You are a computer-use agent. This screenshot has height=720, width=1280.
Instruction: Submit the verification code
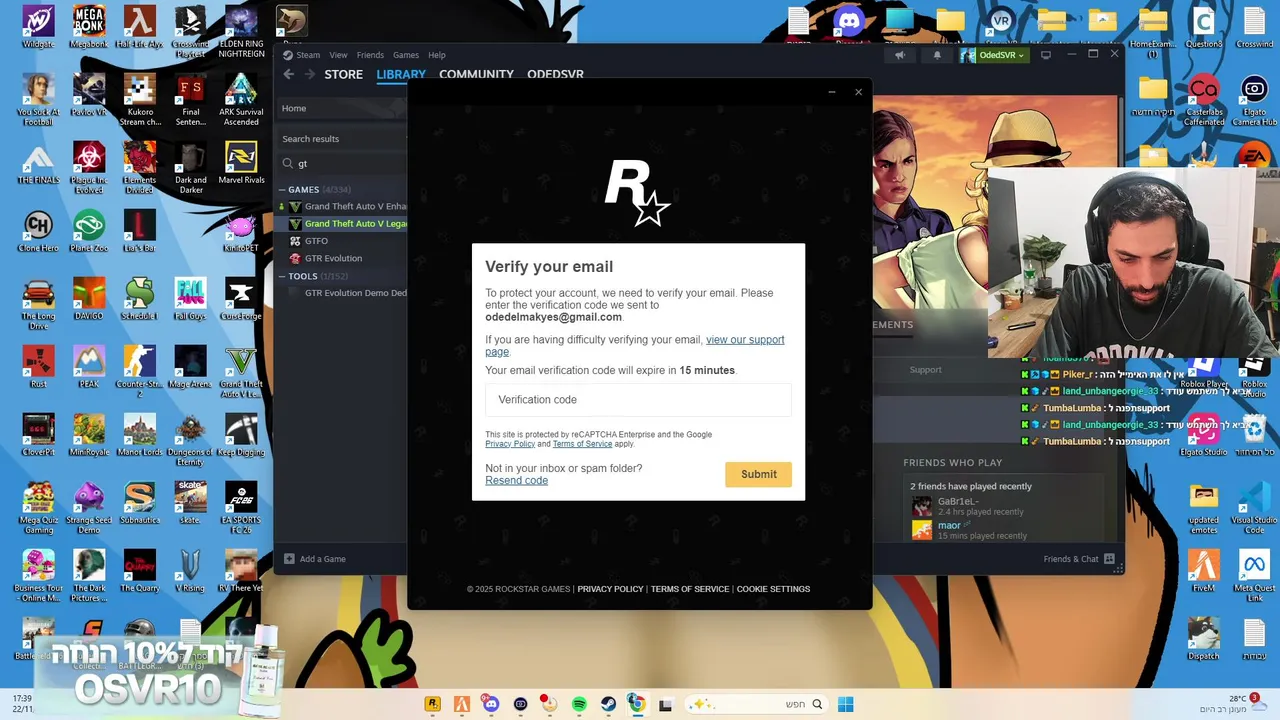[758, 474]
